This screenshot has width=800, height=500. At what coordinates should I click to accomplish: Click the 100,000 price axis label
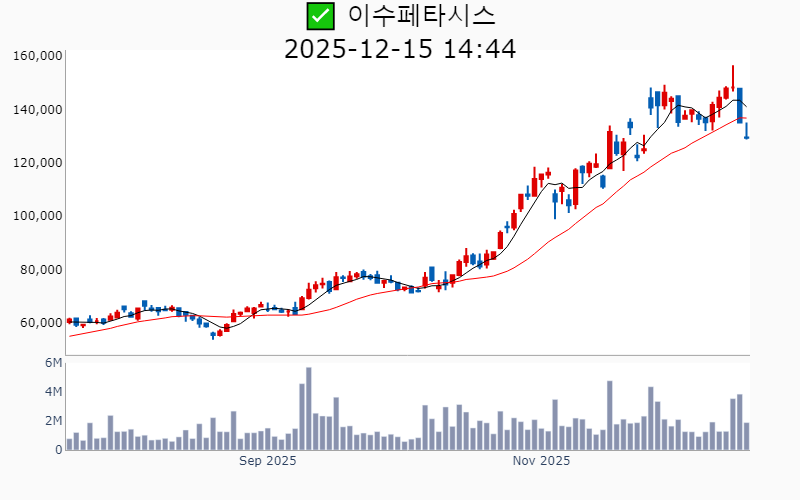point(37,216)
